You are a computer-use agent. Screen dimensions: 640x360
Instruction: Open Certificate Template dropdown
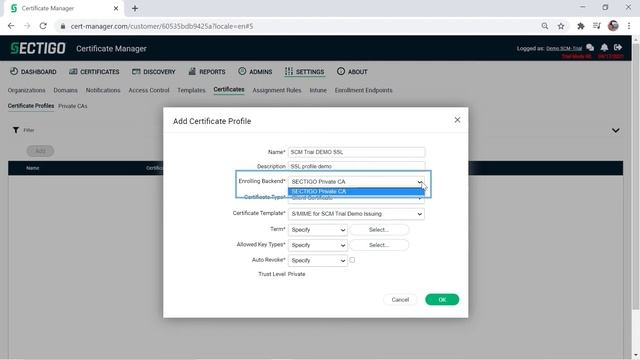356,214
